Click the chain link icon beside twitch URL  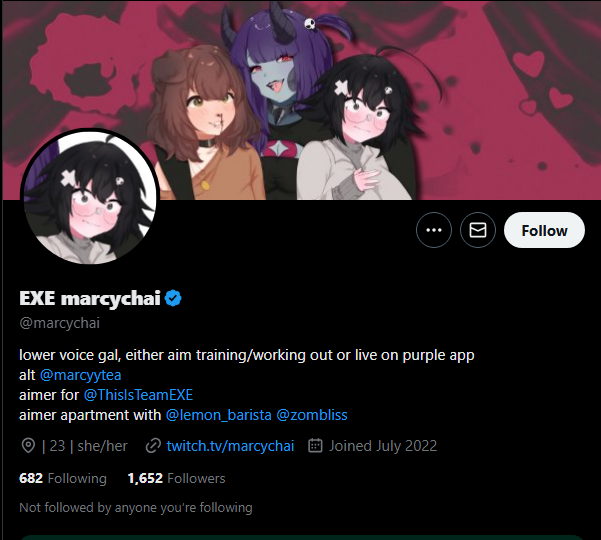point(153,446)
